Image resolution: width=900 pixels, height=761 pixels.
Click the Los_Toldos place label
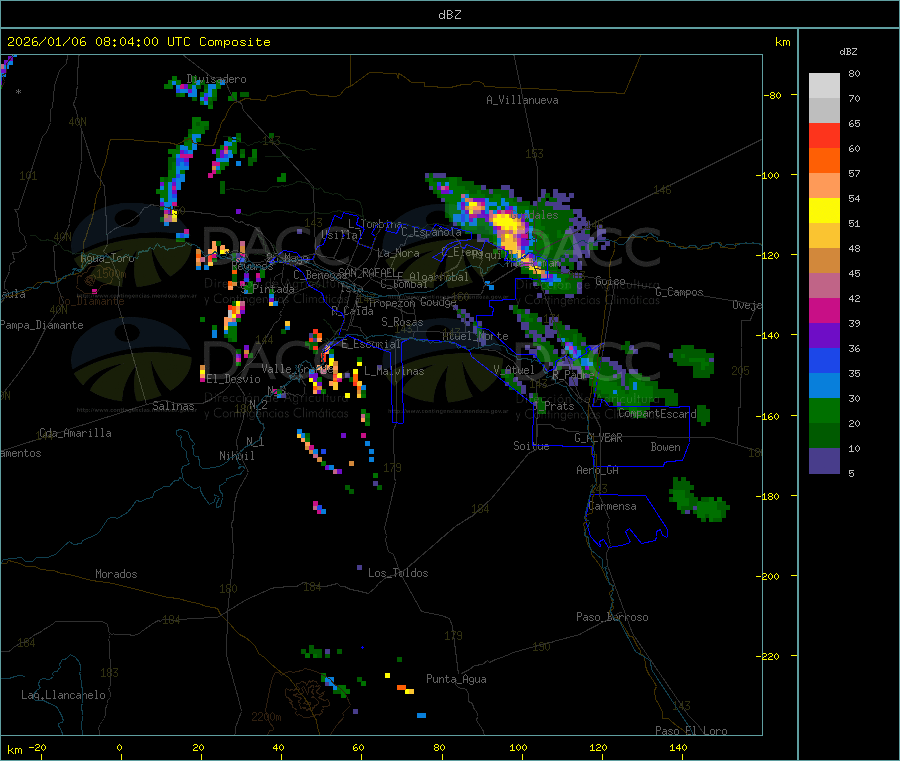point(398,574)
